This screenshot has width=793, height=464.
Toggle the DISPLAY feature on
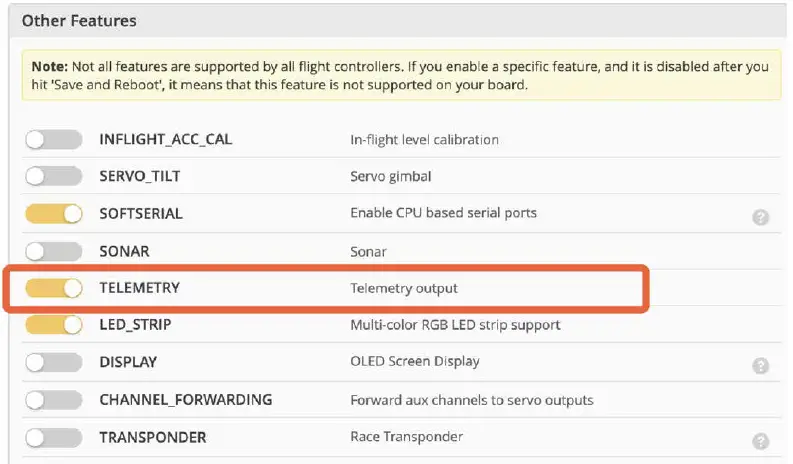tap(54, 362)
